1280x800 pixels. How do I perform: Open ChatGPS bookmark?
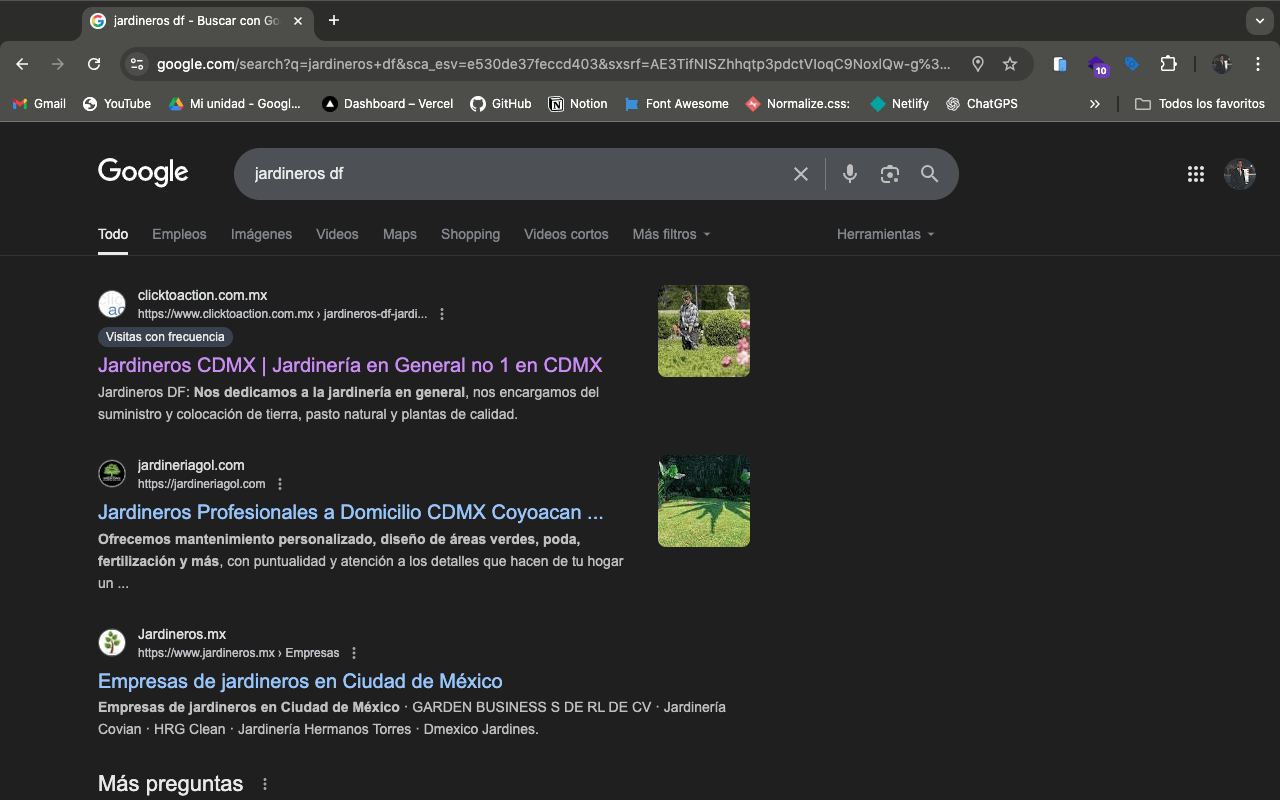coord(982,103)
